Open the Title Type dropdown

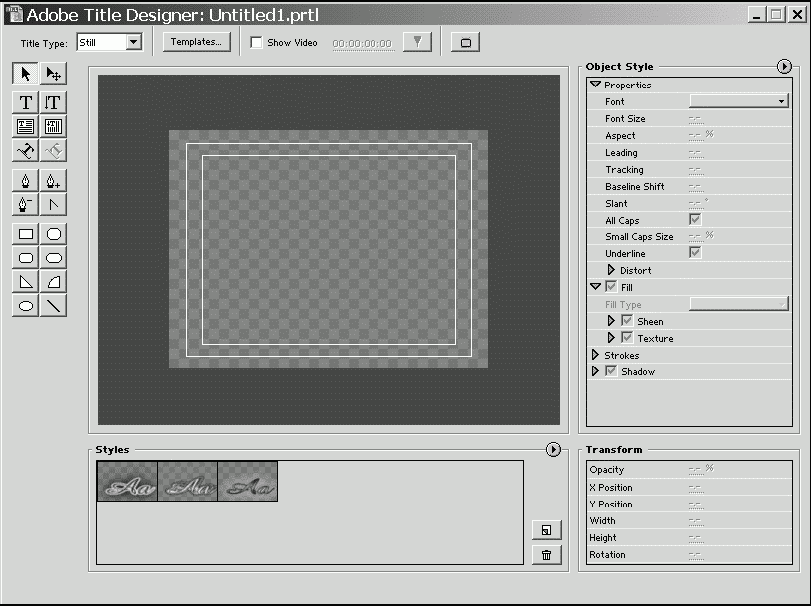point(134,43)
